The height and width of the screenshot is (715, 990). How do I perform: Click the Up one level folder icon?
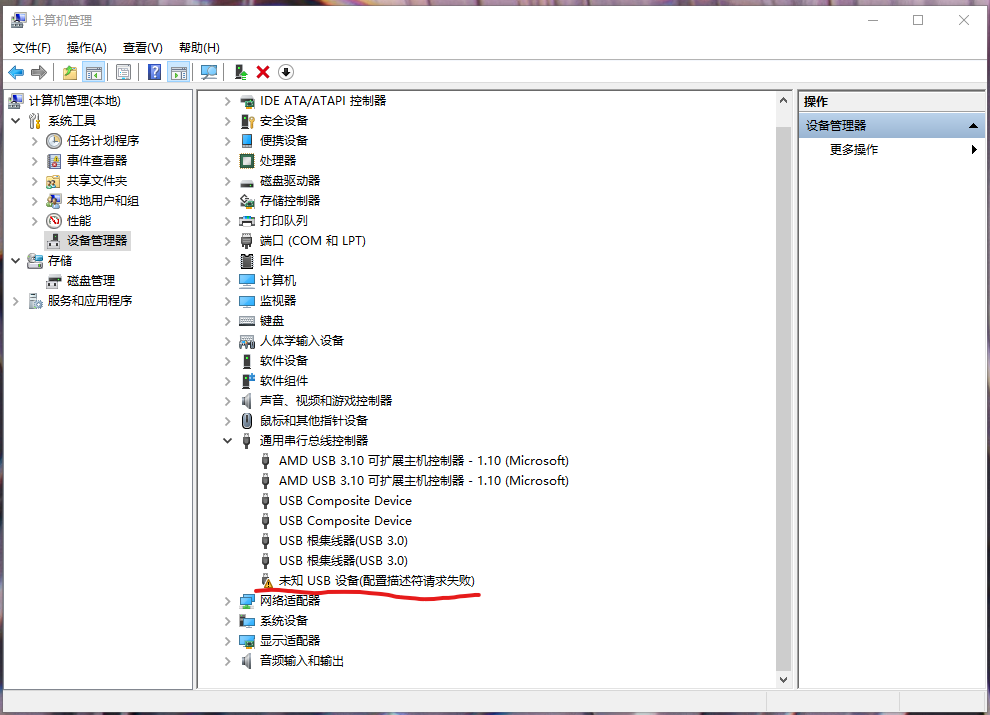[x=69, y=72]
